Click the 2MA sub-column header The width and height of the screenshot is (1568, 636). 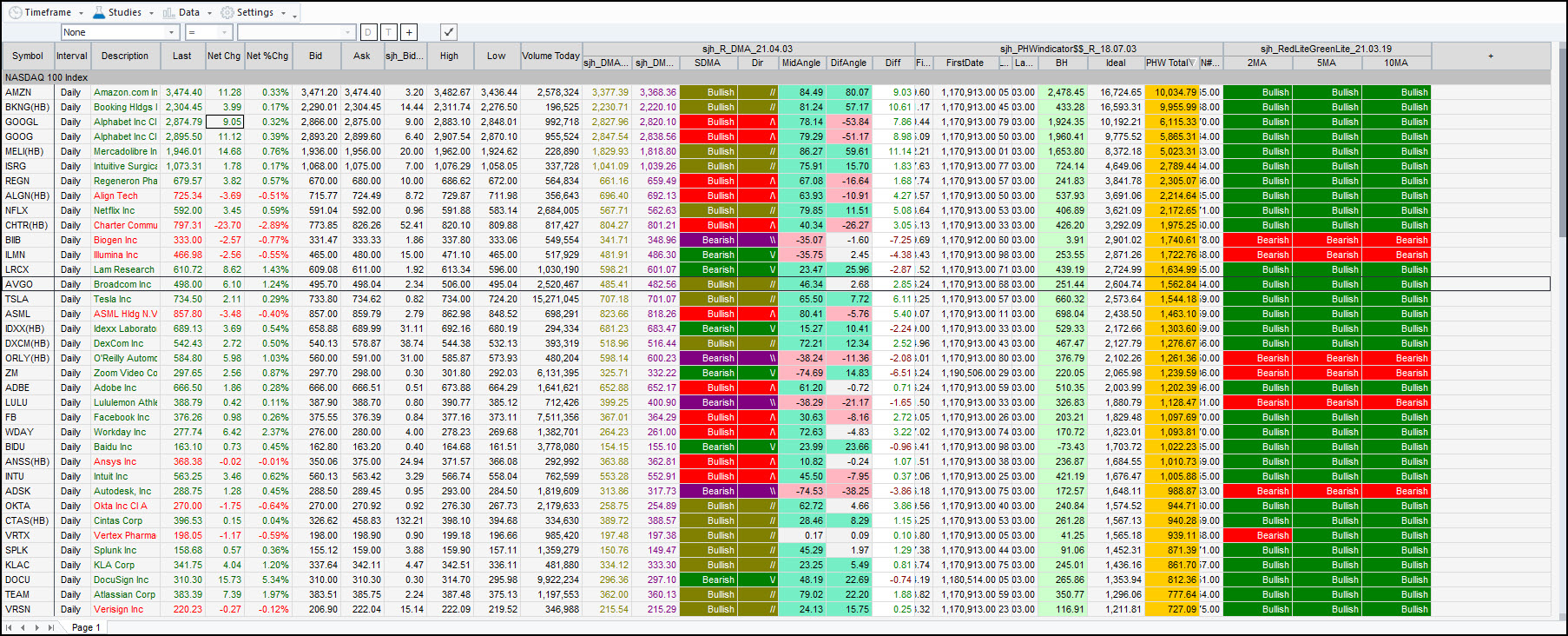click(x=1257, y=63)
